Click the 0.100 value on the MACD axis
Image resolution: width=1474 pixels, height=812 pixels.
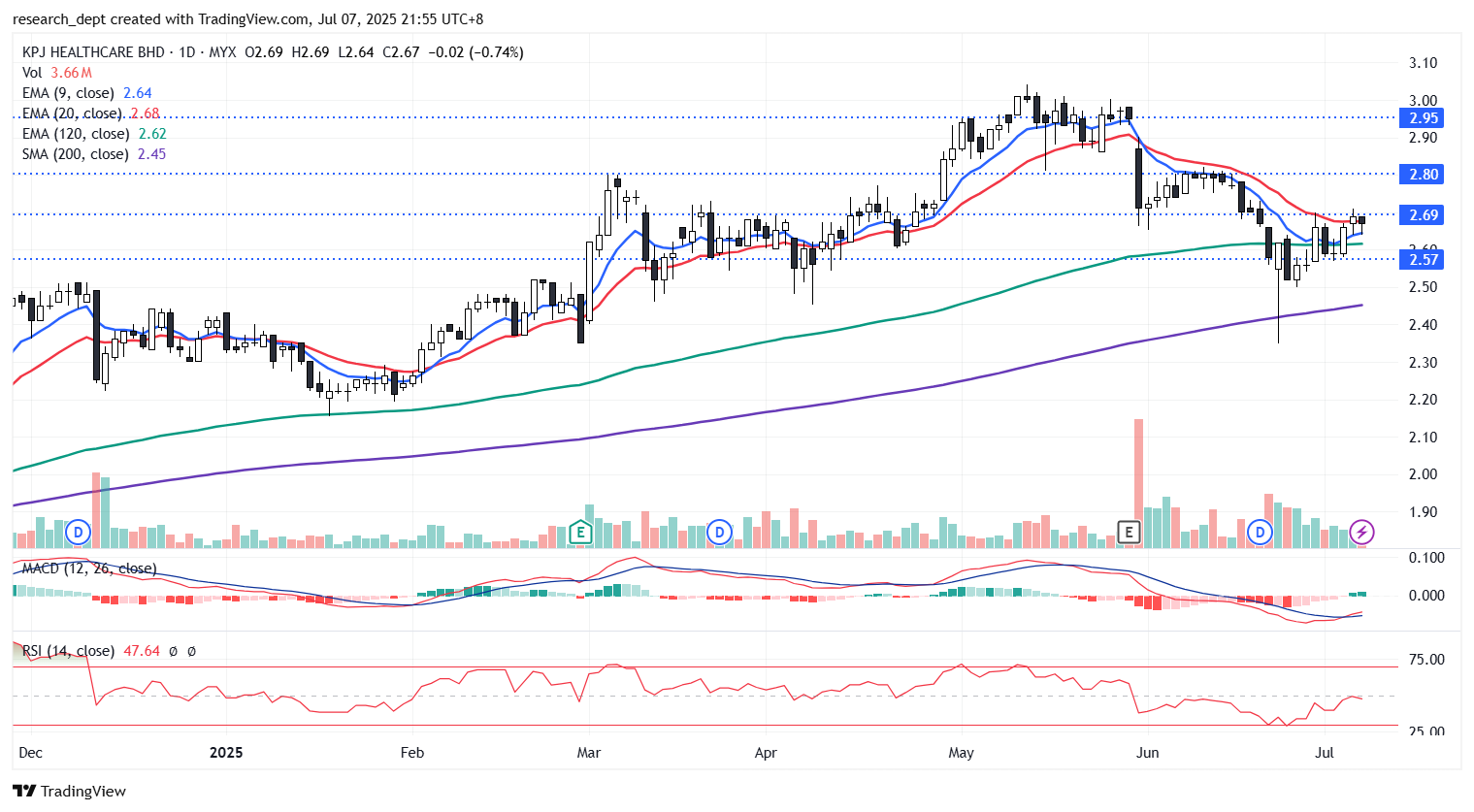coord(1426,558)
